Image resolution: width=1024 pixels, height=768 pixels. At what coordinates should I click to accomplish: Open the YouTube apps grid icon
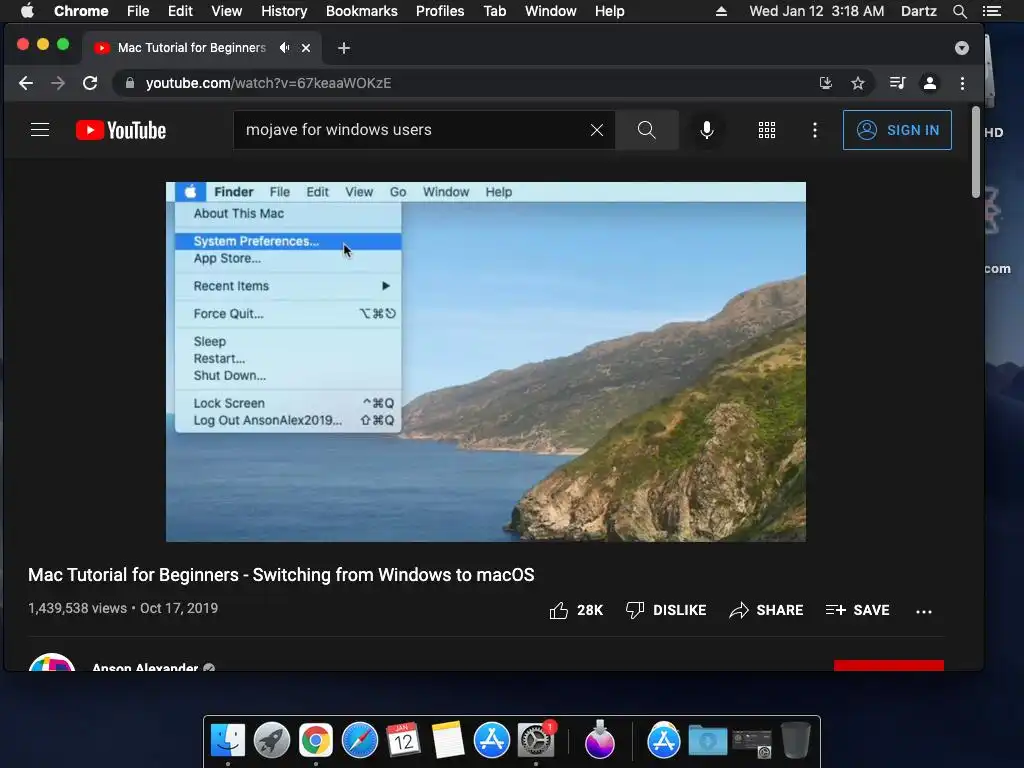coord(767,130)
